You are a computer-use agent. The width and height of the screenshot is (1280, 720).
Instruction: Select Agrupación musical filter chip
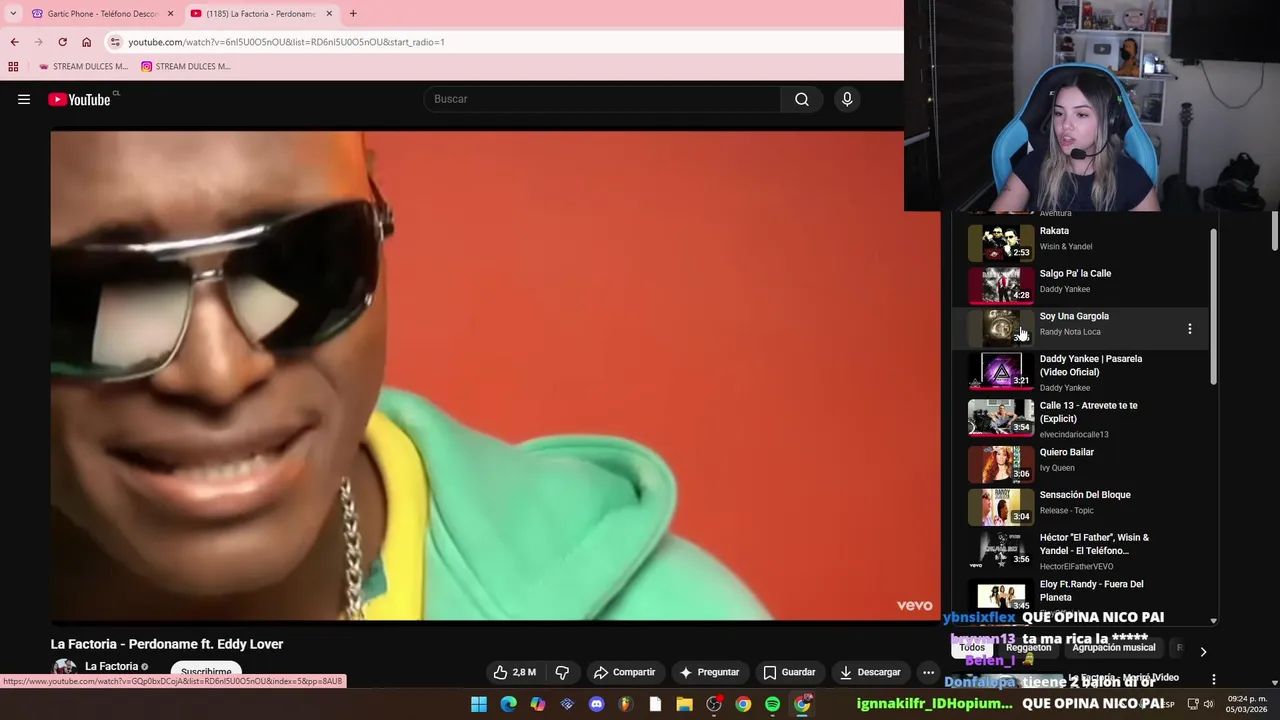click(1113, 648)
